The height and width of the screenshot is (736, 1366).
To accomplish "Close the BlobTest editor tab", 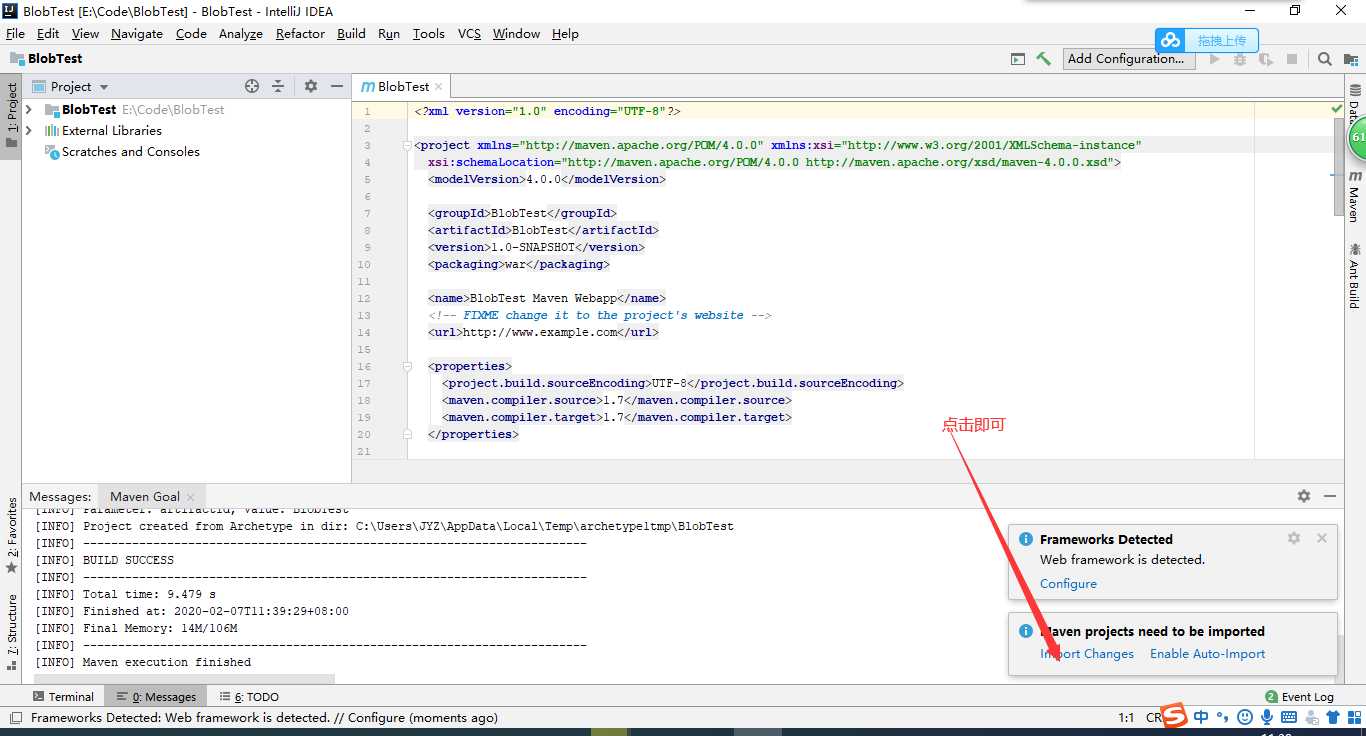I will 438,87.
